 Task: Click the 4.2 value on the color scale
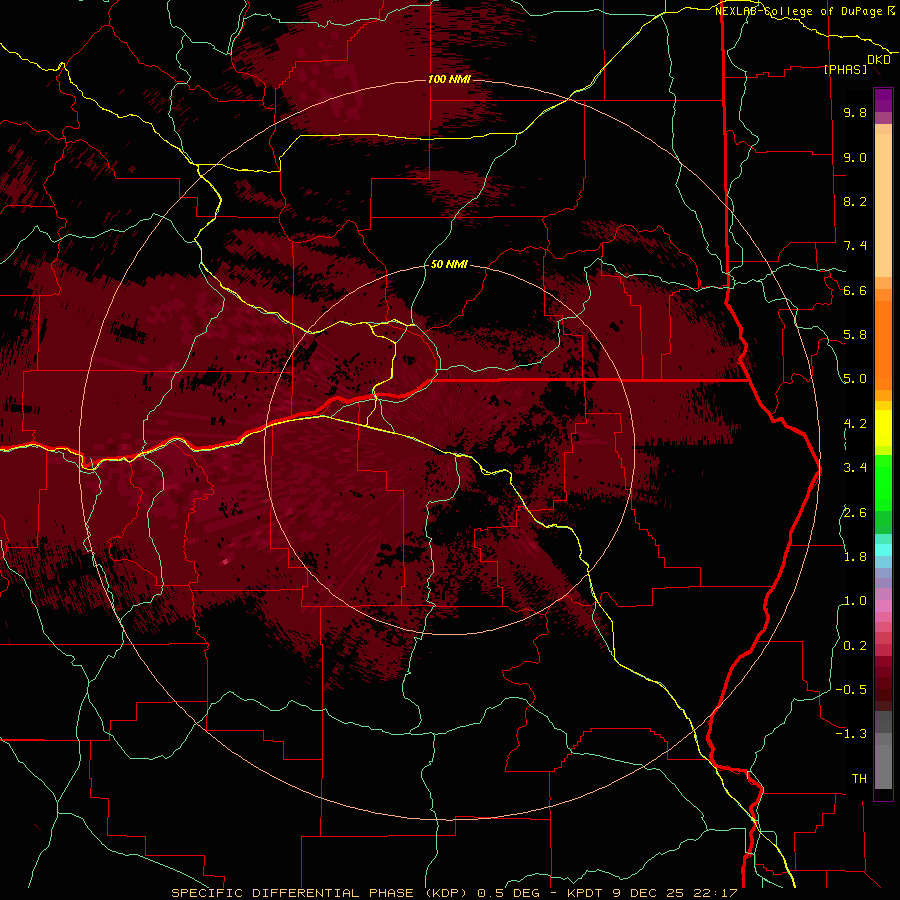[x=855, y=424]
